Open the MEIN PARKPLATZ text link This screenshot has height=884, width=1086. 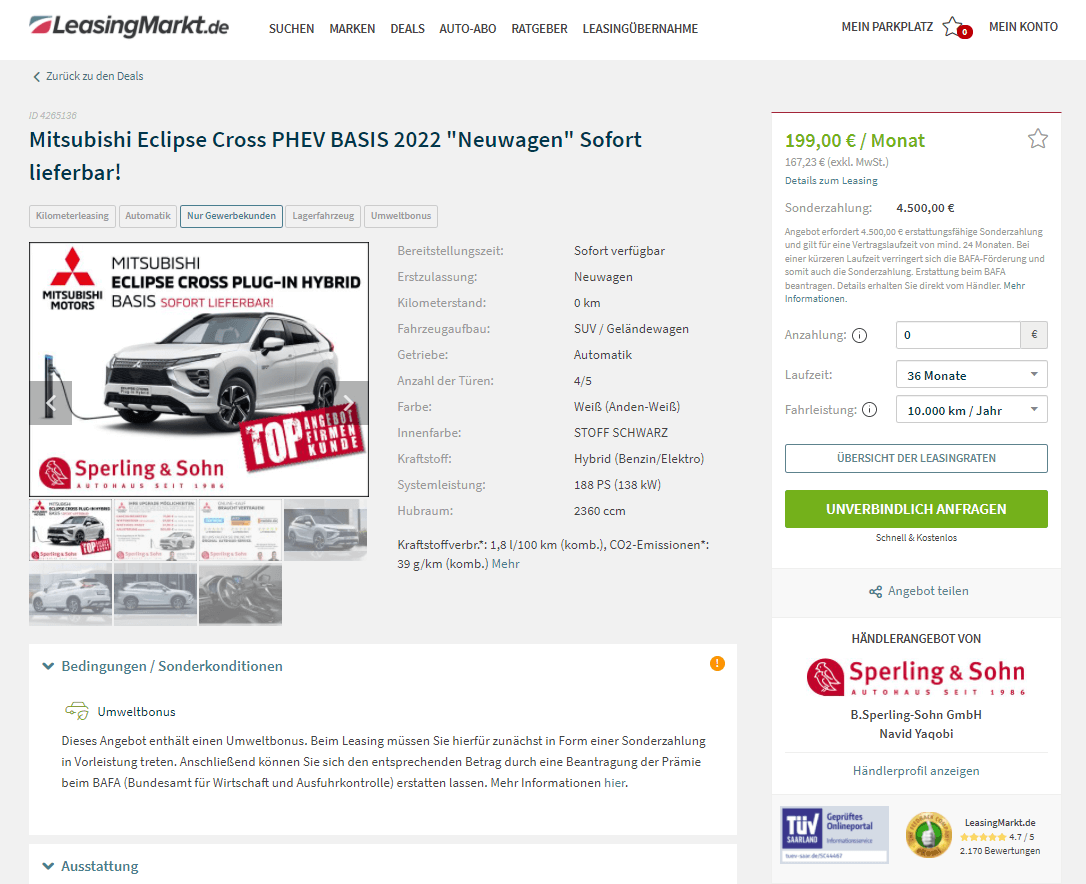887,27
